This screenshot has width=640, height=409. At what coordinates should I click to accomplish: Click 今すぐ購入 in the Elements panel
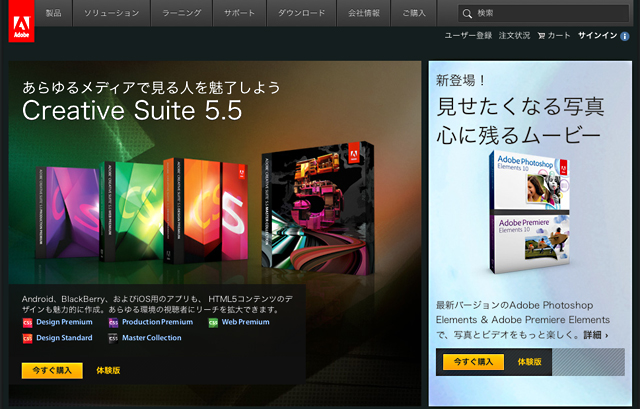click(473, 362)
